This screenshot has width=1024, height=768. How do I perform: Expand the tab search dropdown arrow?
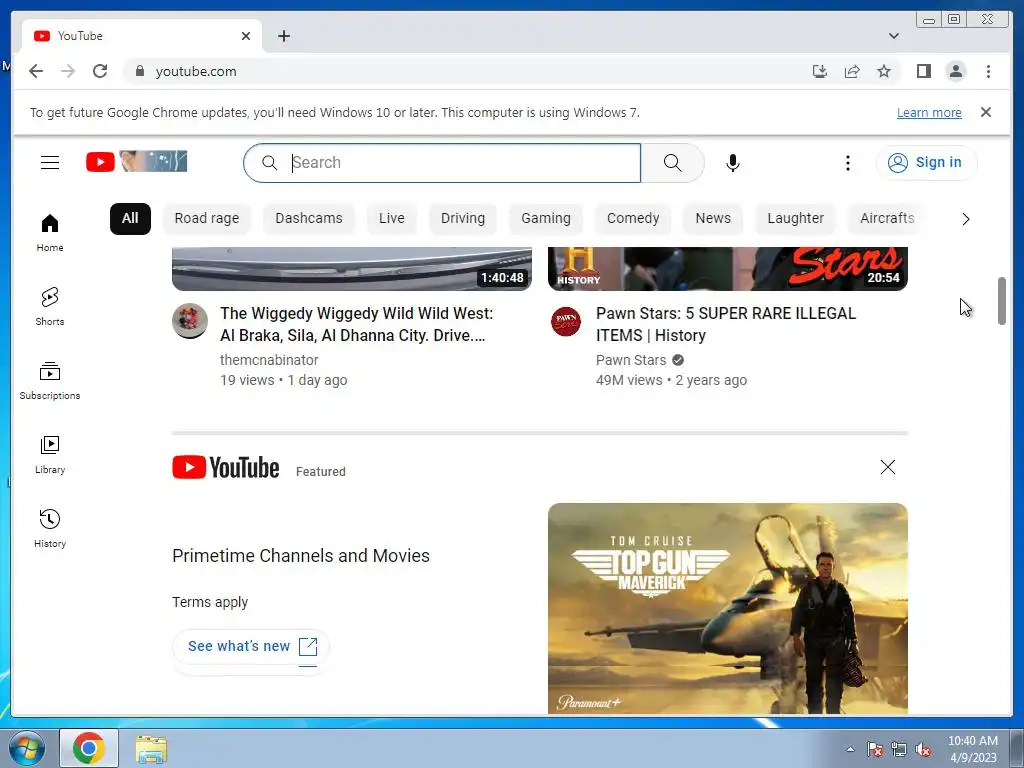(893, 36)
